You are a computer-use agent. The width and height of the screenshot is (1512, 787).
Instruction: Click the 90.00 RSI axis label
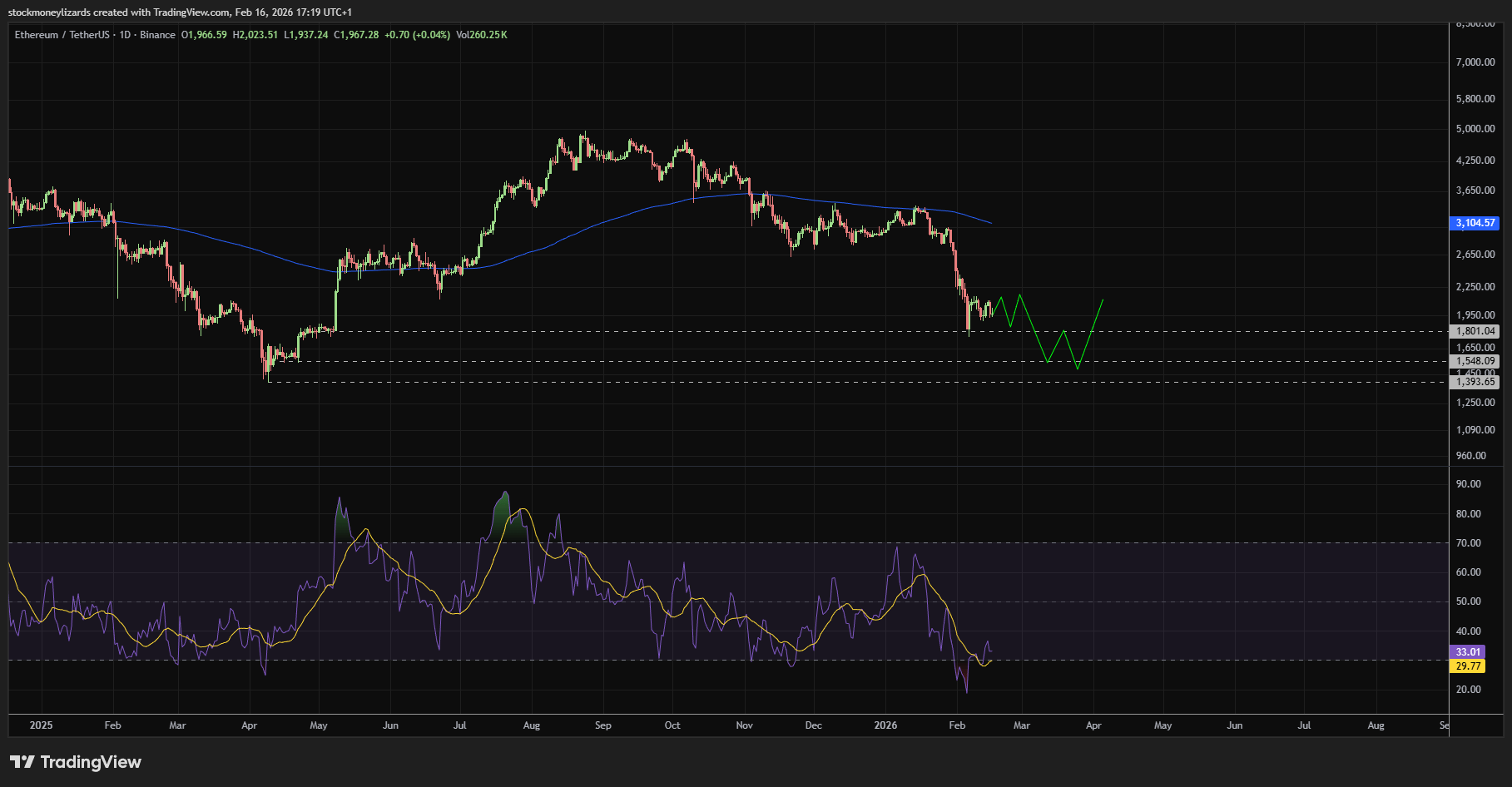point(1469,484)
